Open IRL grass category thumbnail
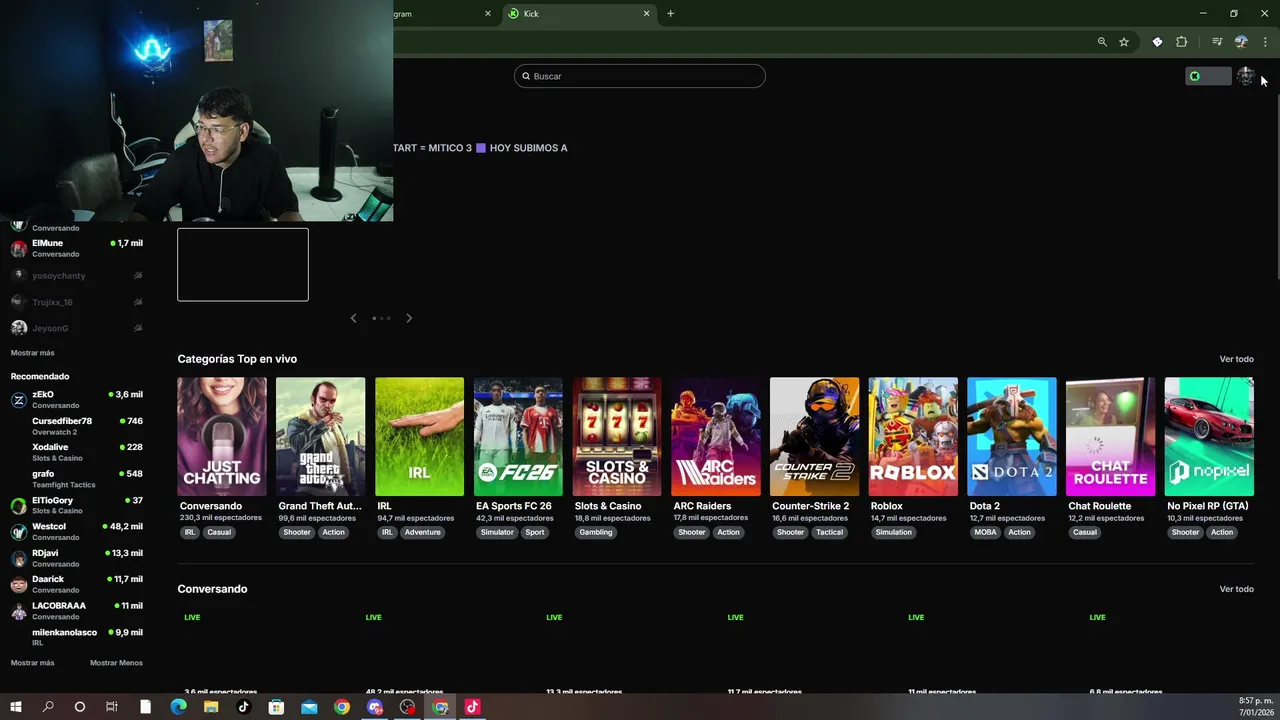Viewport: 1280px width, 720px height. [x=419, y=436]
